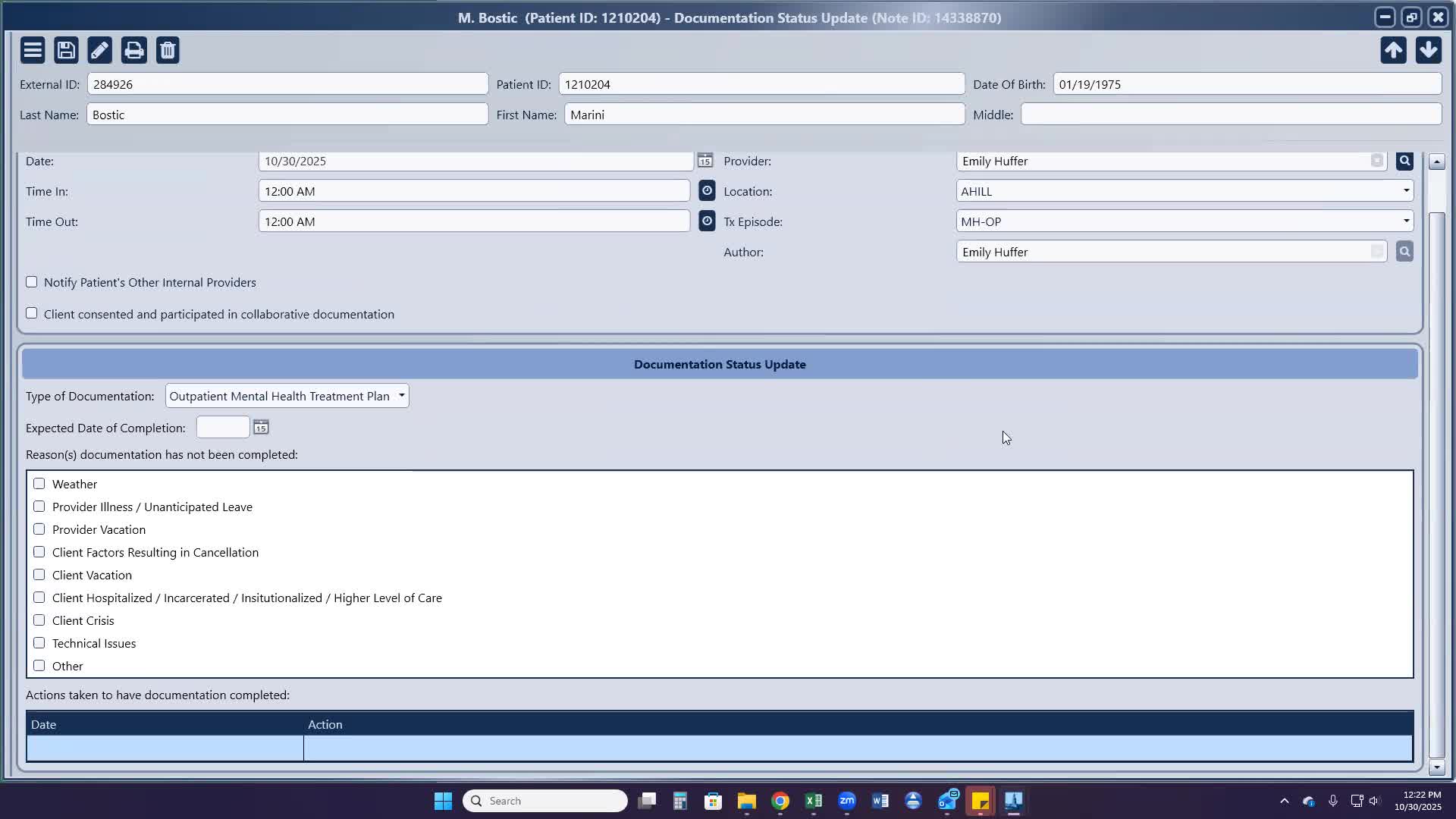The height and width of the screenshot is (819, 1456).
Task: Go to previous note with up arrow
Action: click(1393, 50)
